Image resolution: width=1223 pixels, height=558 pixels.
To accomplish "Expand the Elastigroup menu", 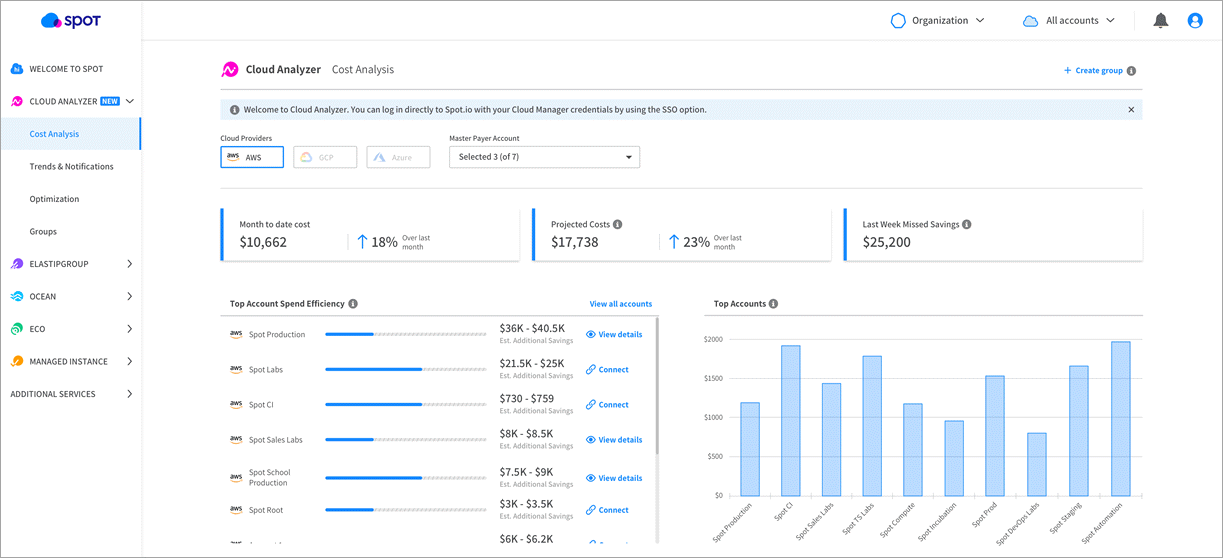I will tap(130, 264).
